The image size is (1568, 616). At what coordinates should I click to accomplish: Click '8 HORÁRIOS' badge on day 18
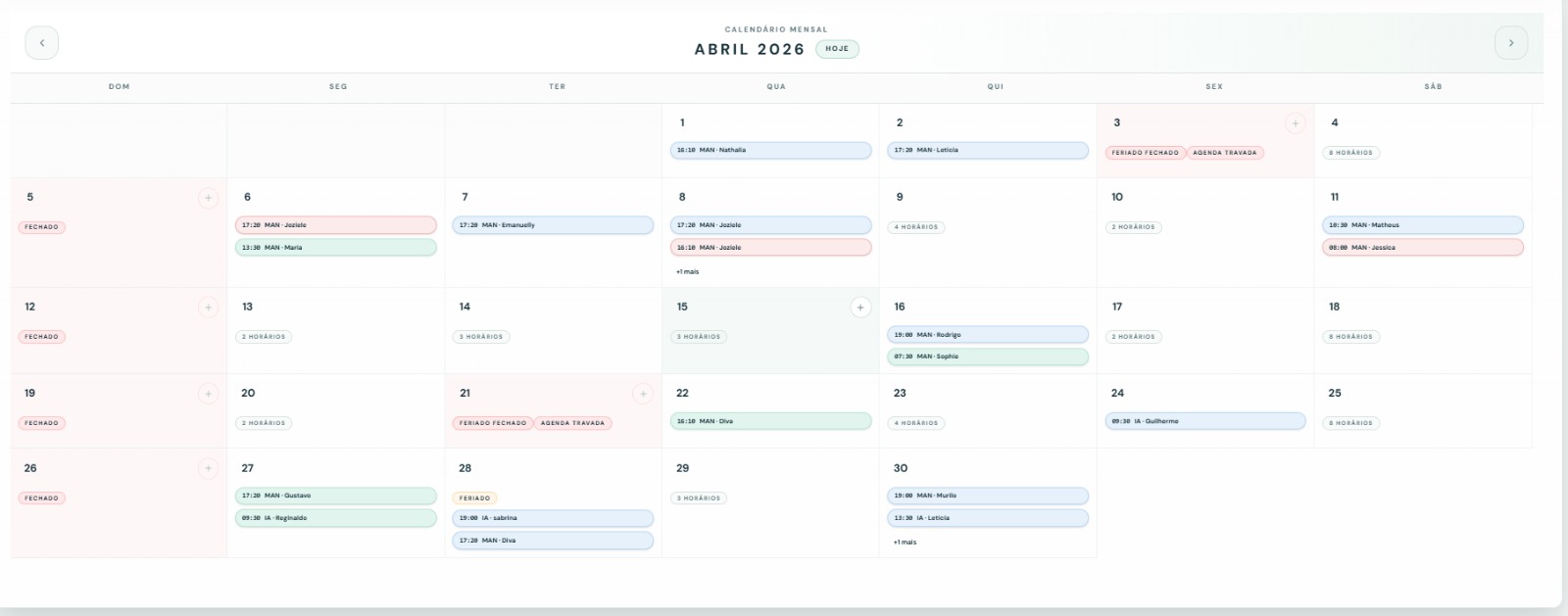click(x=1350, y=337)
